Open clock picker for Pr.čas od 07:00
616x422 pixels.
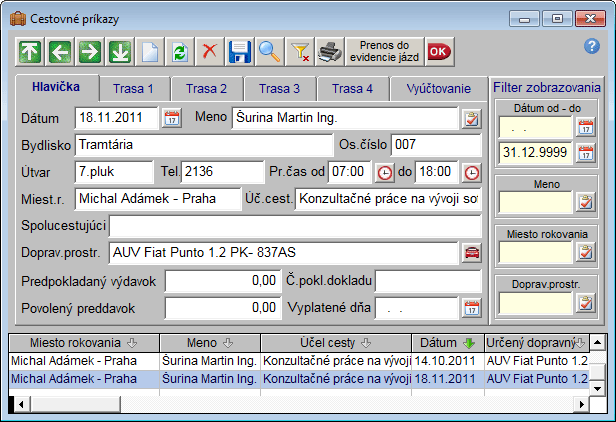click(x=384, y=172)
